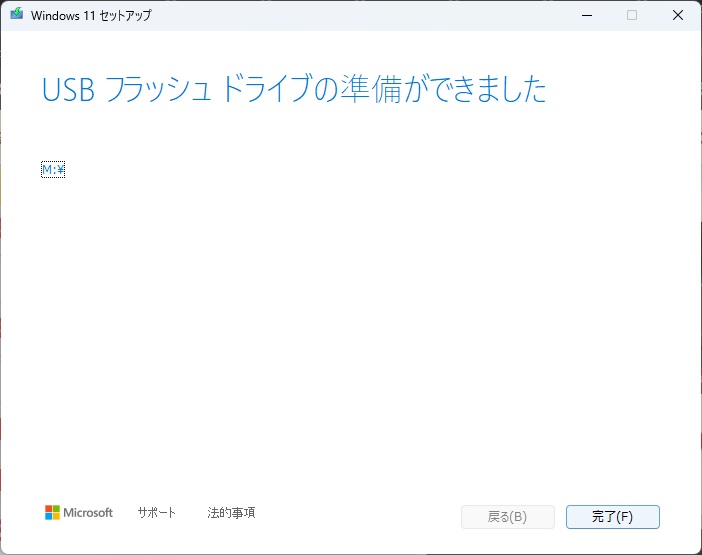Click the disabled 戻る(B) back button
This screenshot has width=702, height=555.
(508, 517)
